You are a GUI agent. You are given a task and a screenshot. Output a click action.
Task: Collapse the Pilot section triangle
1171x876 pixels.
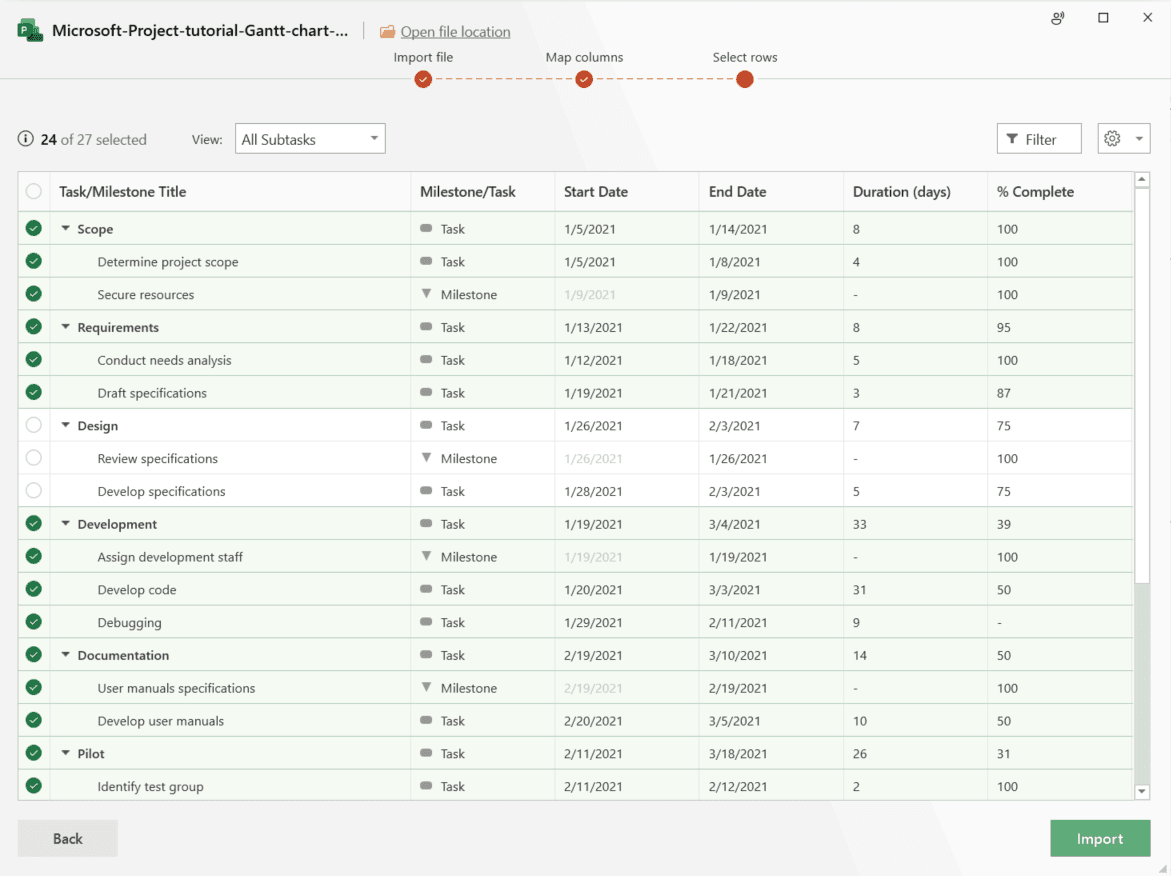point(65,753)
